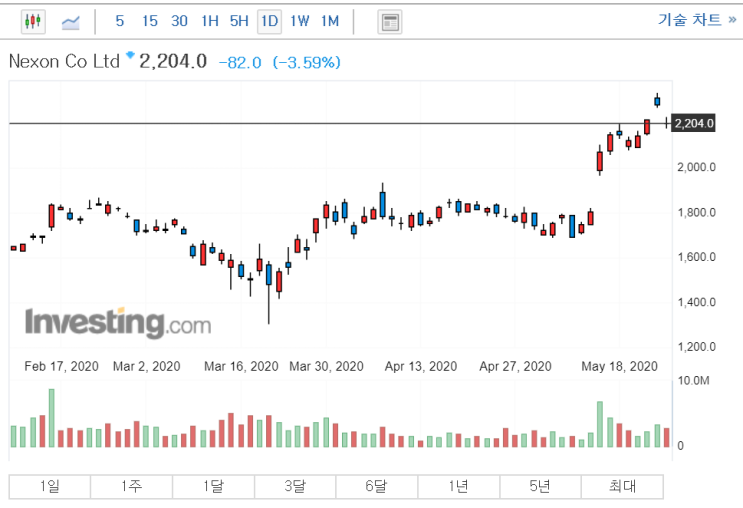This screenshot has height=508, width=743.
Task: Click the (-3.59%) percent change
Action: (x=307, y=63)
